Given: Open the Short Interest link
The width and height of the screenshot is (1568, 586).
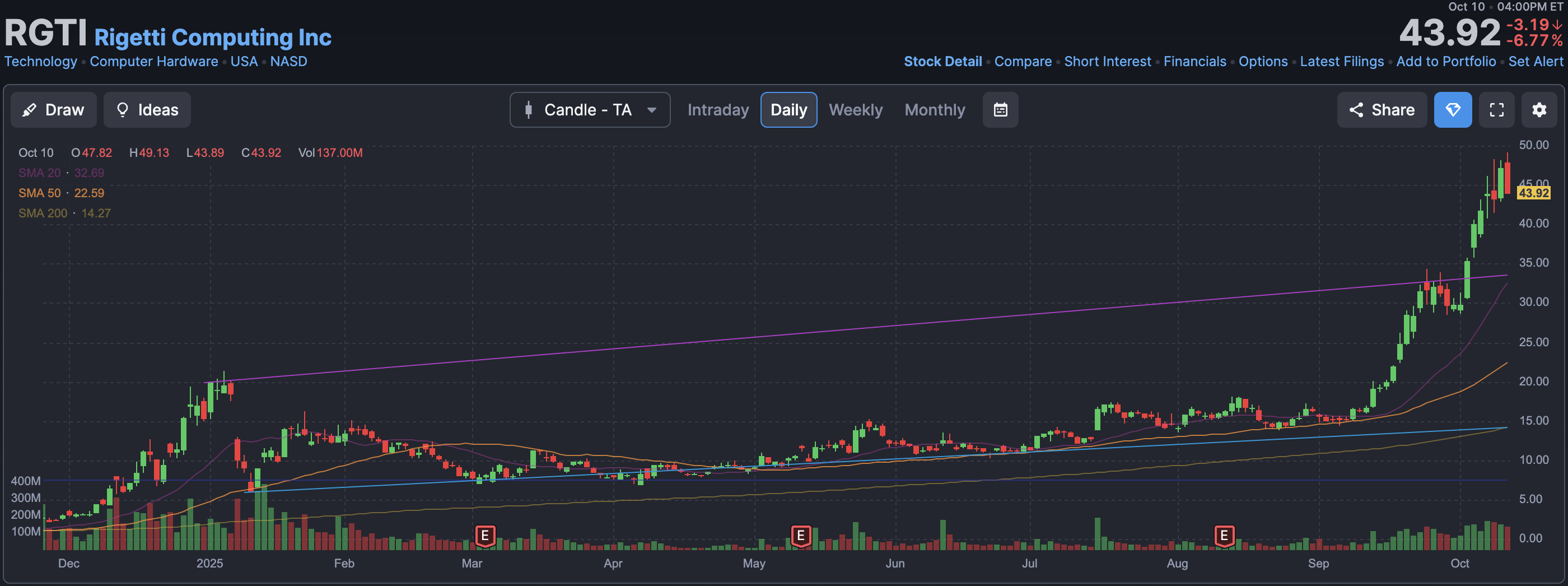Looking at the screenshot, I should pos(1107,62).
